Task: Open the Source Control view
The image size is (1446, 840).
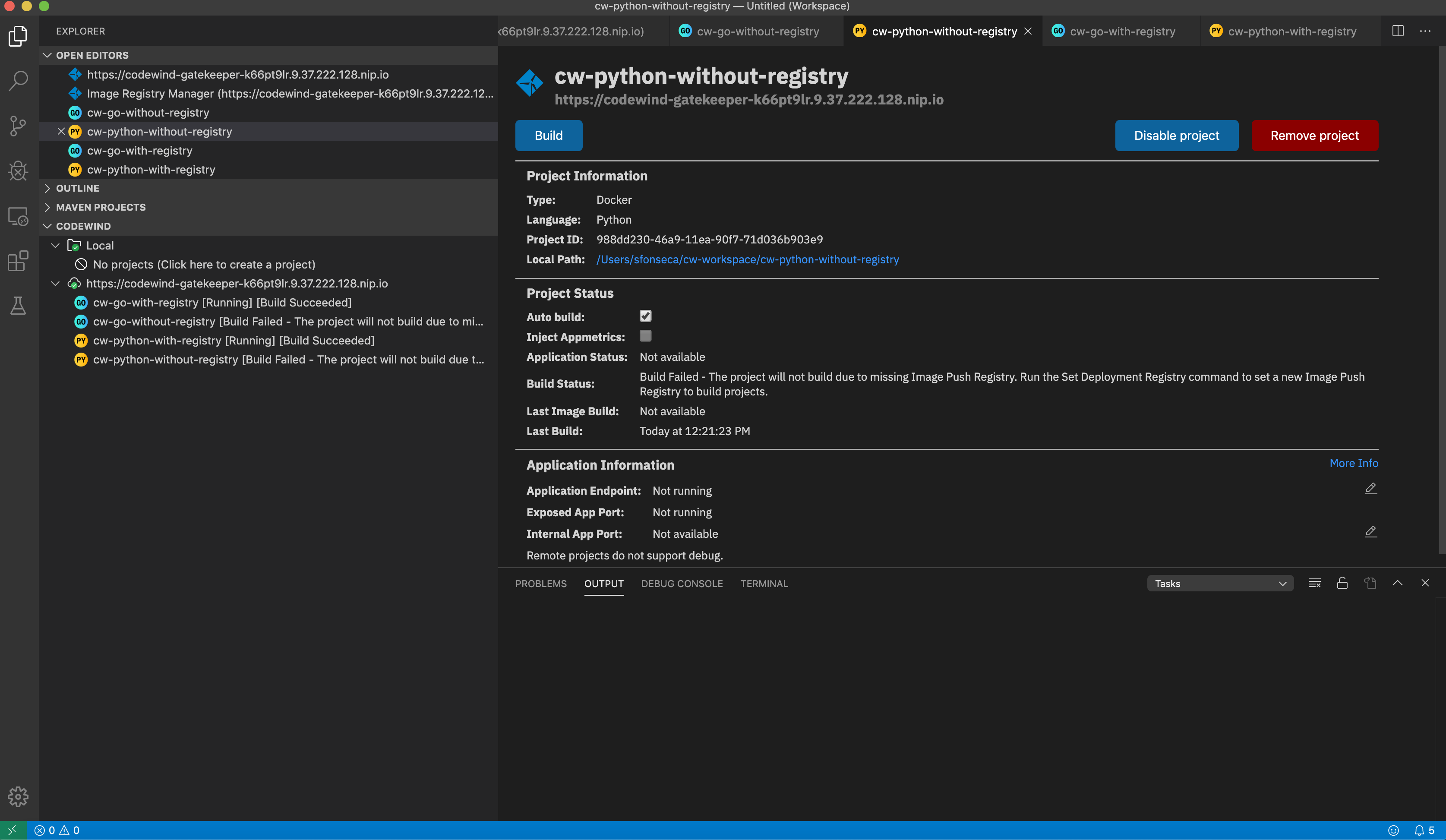Action: point(18,126)
